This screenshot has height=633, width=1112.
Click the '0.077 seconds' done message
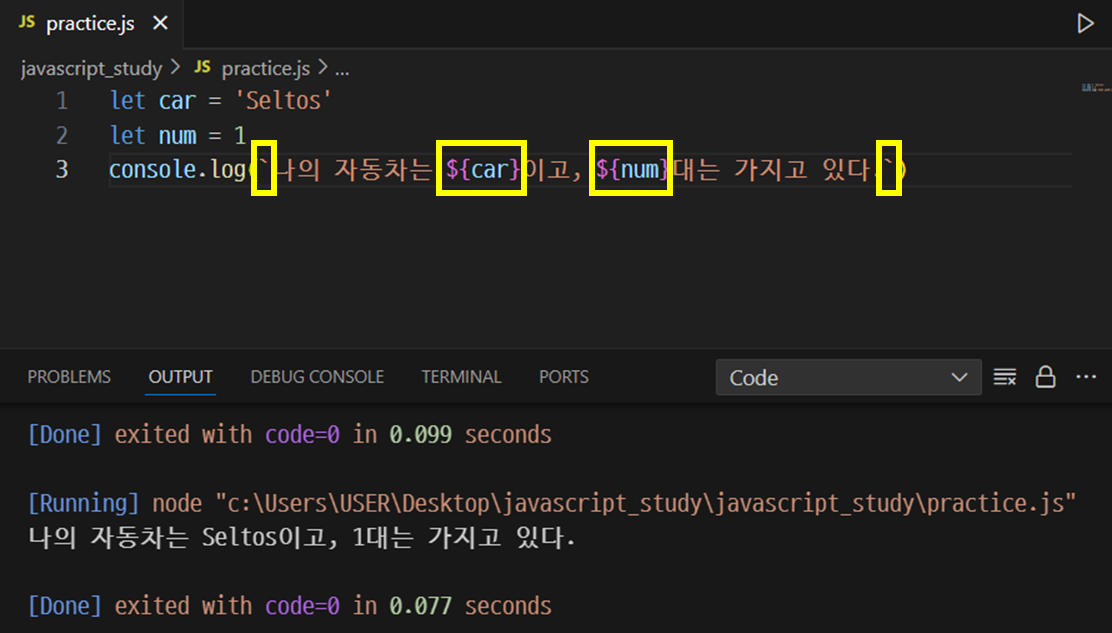pos(289,606)
